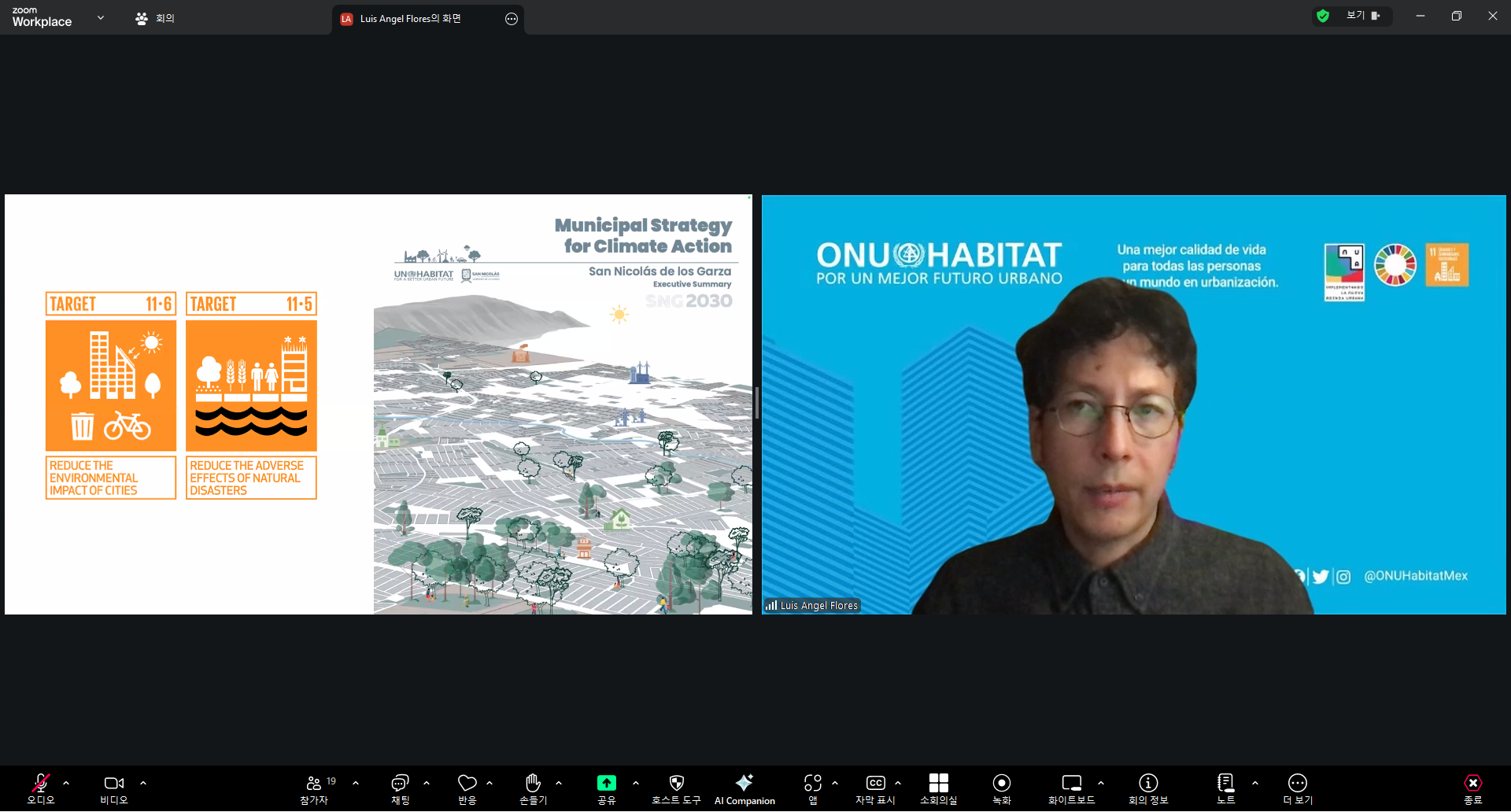Expand apps options arrow
Viewport: 1511px width, 812px height.
pos(835,783)
